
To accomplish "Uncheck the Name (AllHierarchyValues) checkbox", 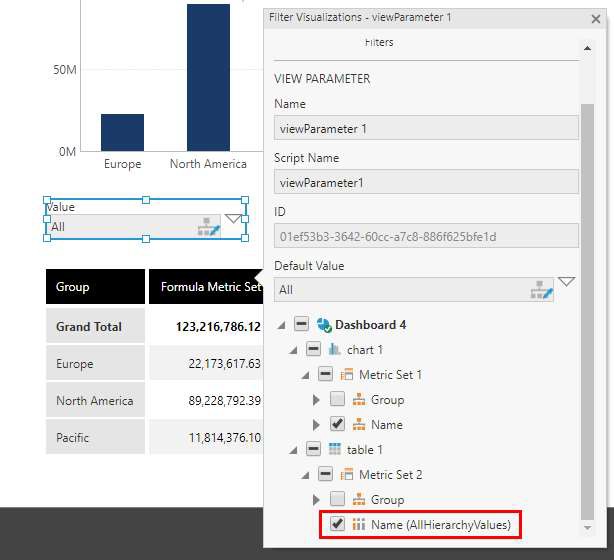I will coord(337,524).
